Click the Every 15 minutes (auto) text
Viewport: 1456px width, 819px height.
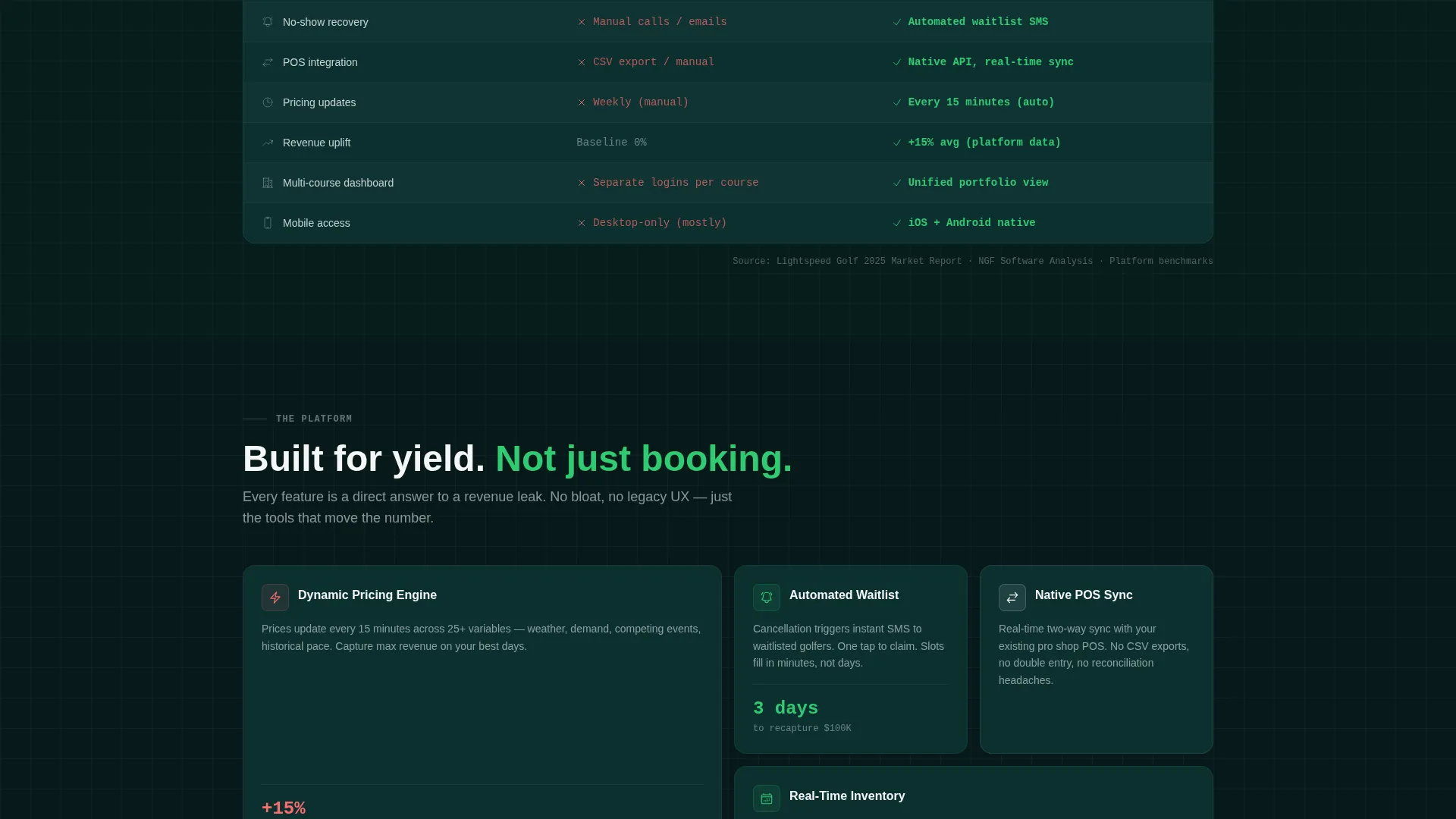tap(981, 102)
